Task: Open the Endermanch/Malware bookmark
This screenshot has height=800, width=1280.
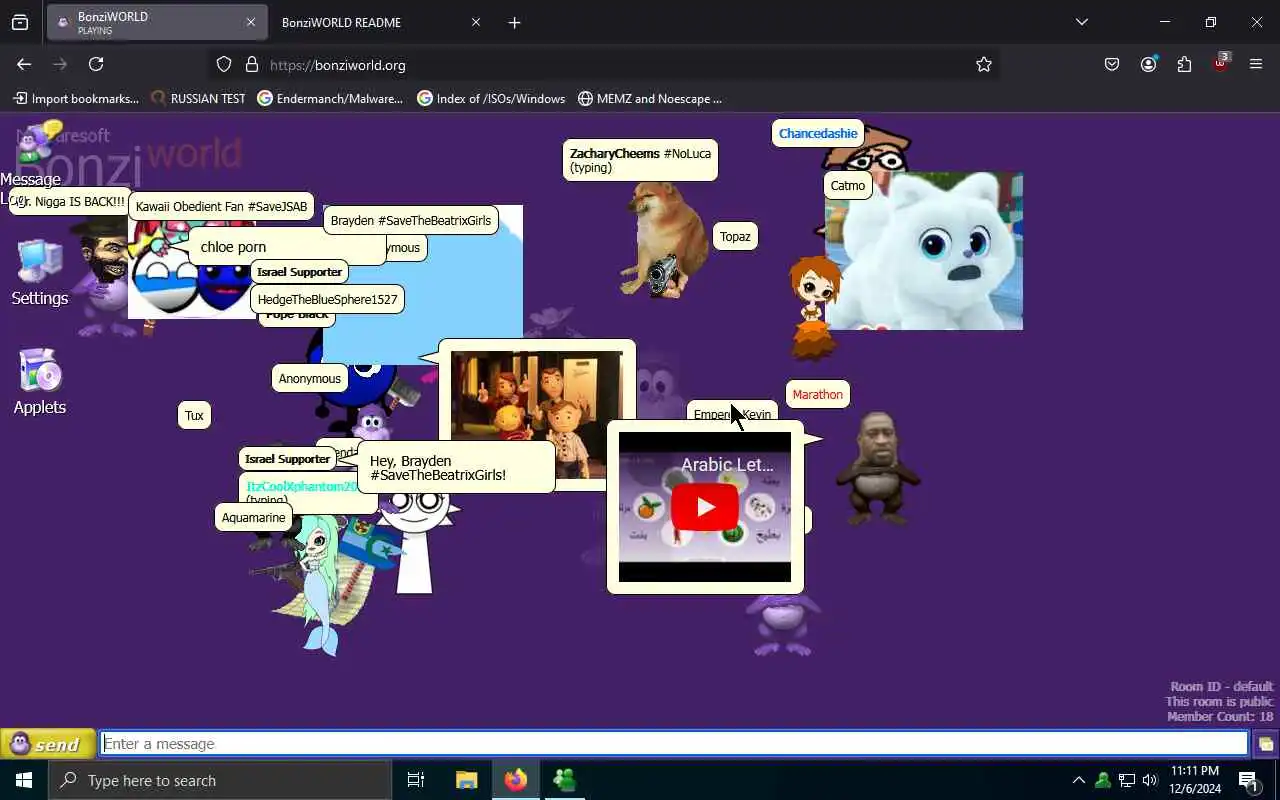Action: point(331,98)
